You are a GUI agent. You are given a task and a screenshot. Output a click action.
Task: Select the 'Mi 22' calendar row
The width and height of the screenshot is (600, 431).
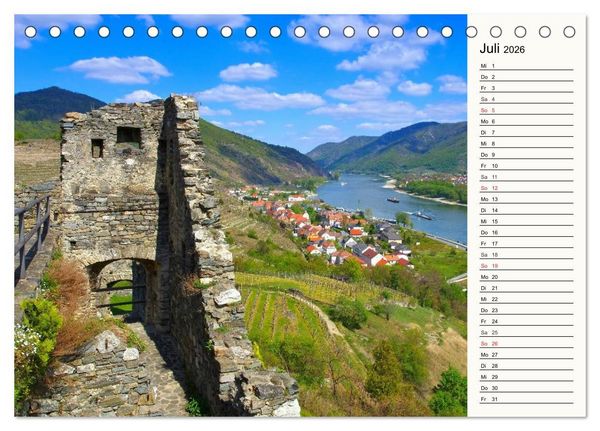tap(527, 299)
